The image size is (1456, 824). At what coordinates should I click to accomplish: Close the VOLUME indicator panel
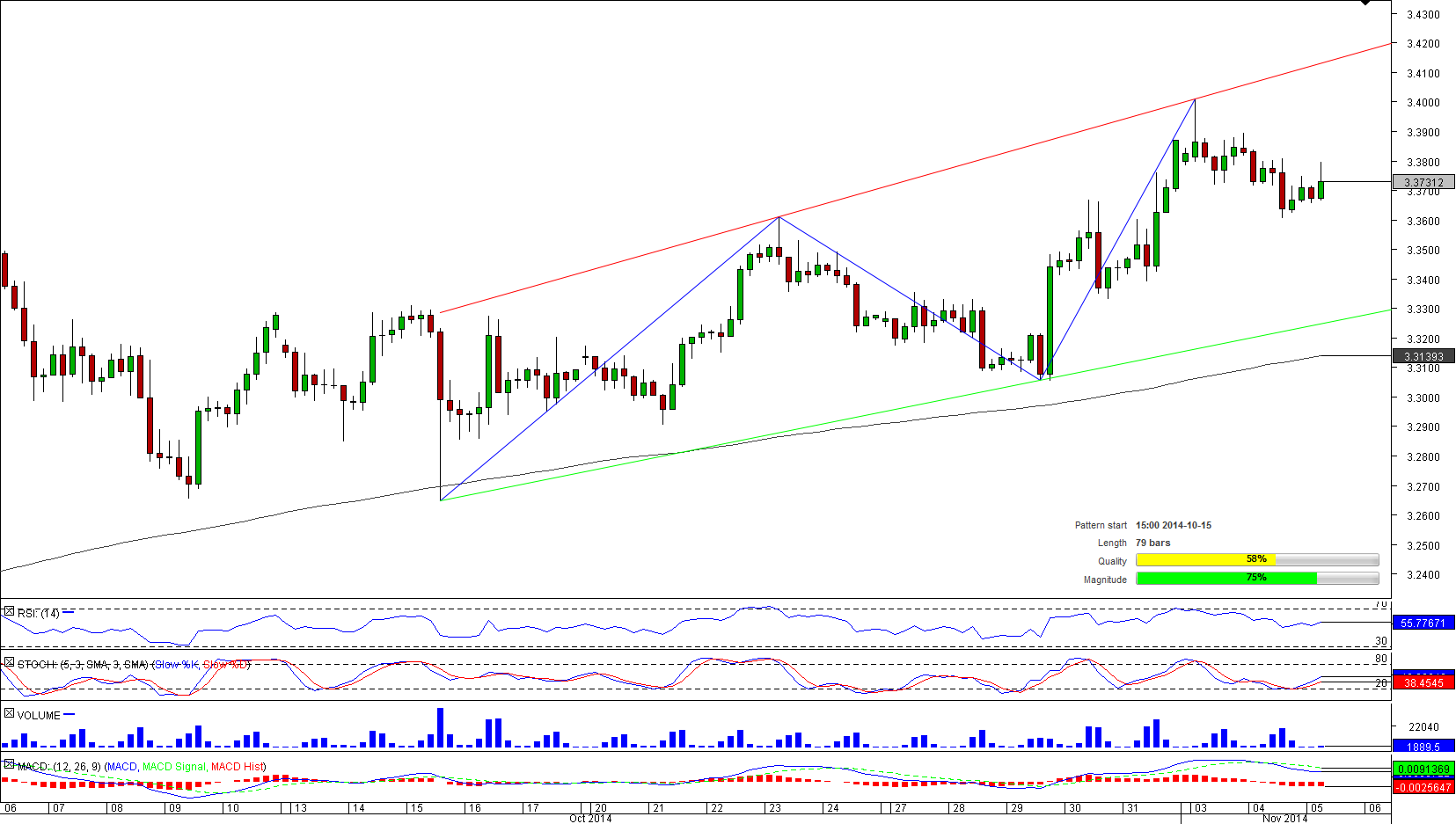(9, 713)
